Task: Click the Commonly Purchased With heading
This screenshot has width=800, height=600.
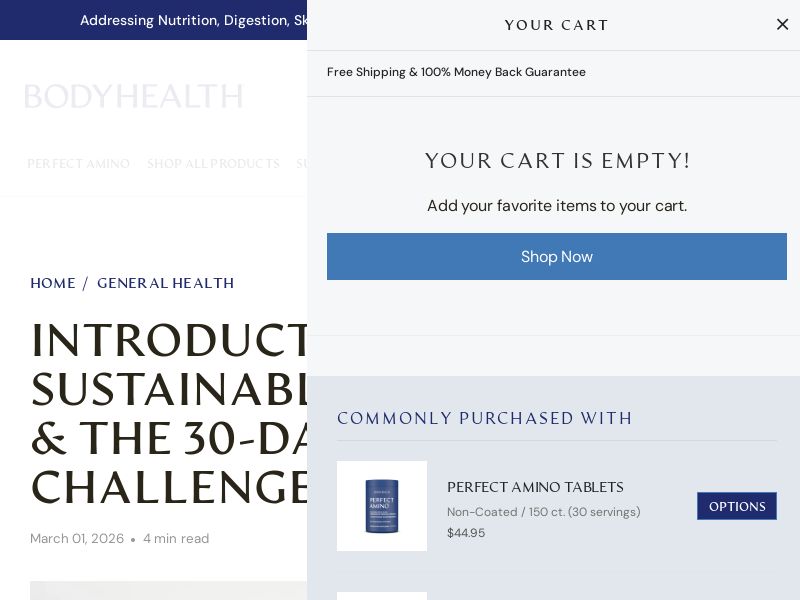Action: pos(485,418)
